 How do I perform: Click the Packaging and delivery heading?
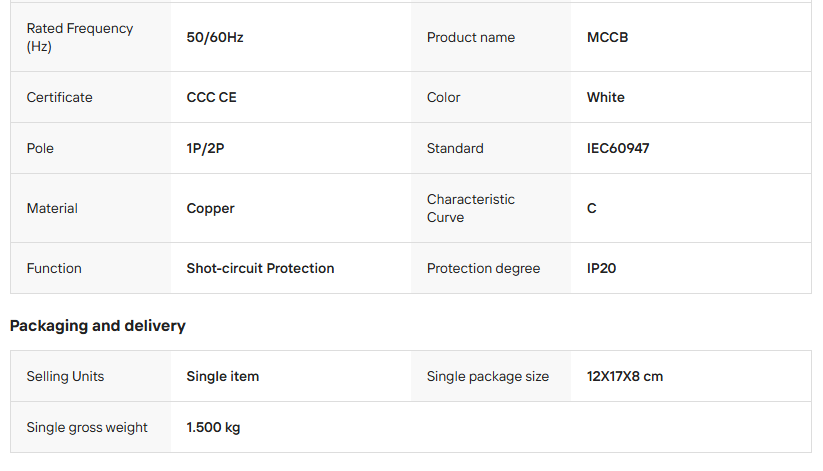tap(98, 325)
